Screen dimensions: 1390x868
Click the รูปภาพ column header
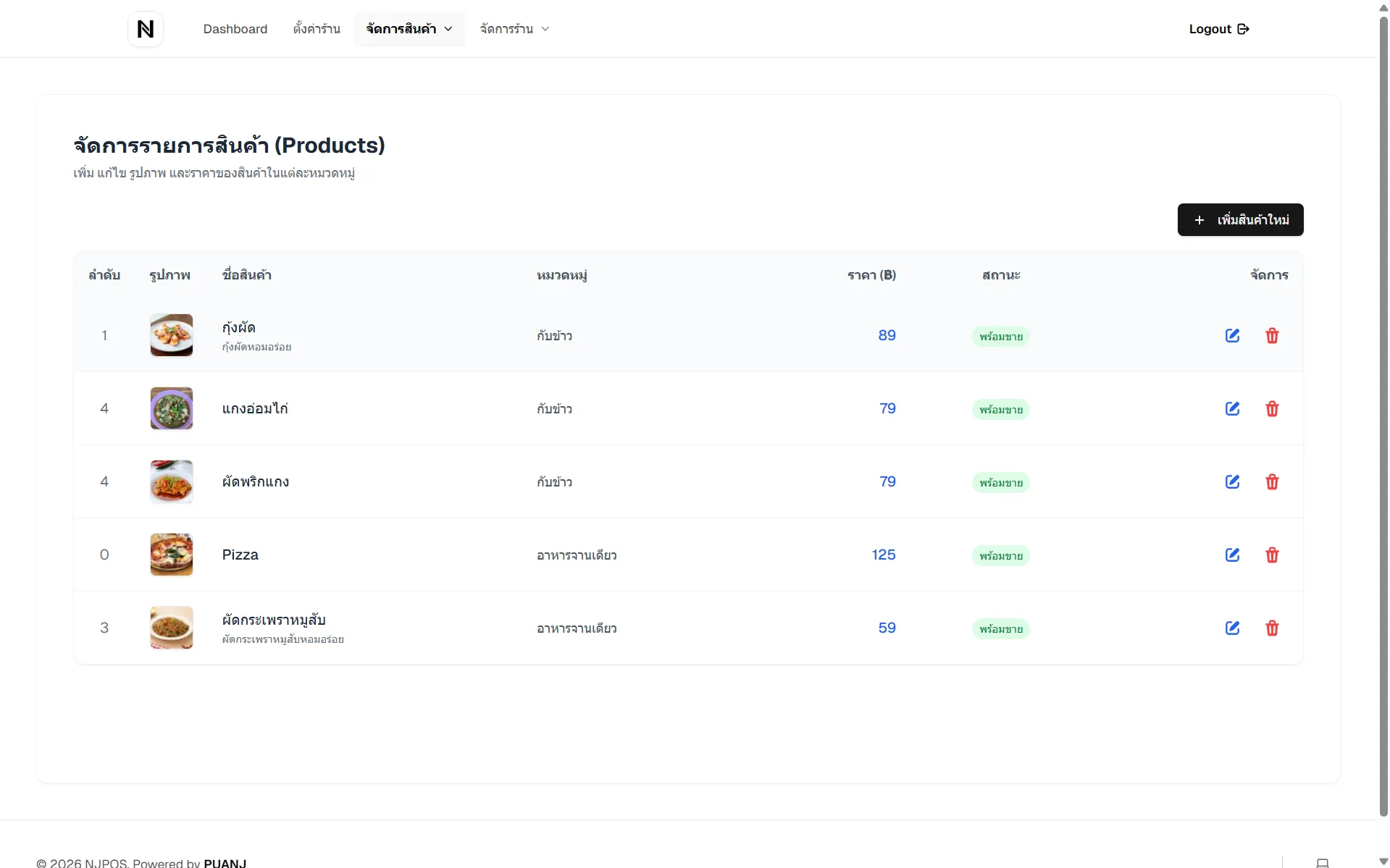click(x=170, y=275)
